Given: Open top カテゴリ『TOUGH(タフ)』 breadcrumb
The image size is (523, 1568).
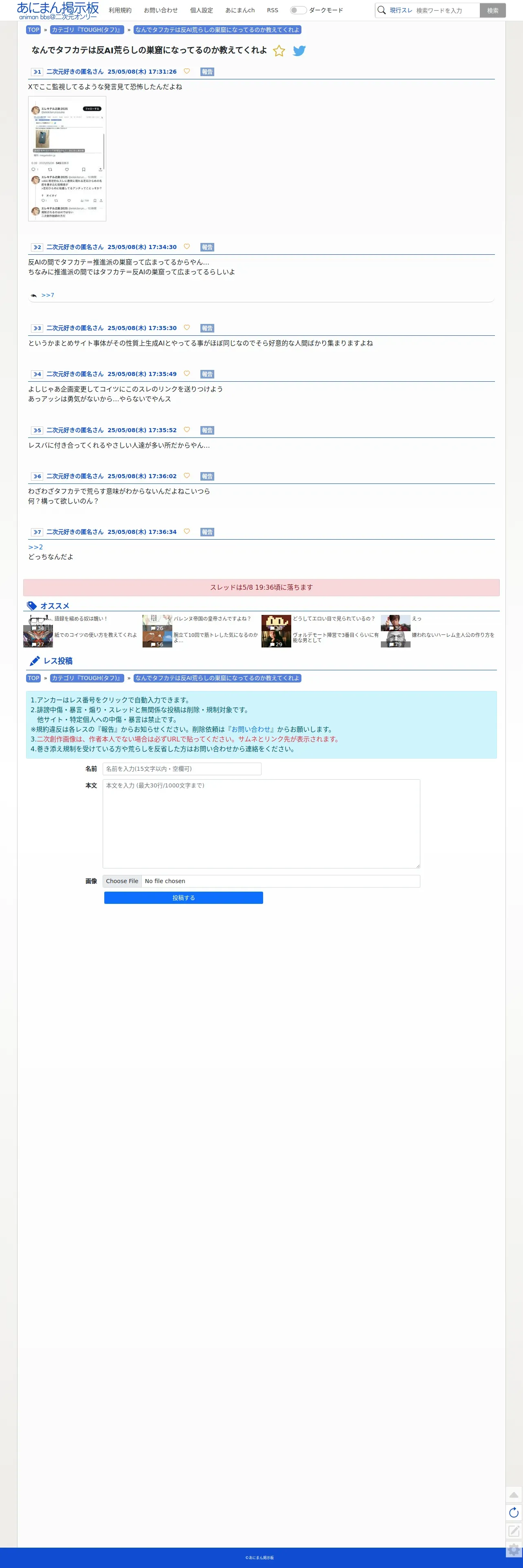Looking at the screenshot, I should click(x=87, y=30).
